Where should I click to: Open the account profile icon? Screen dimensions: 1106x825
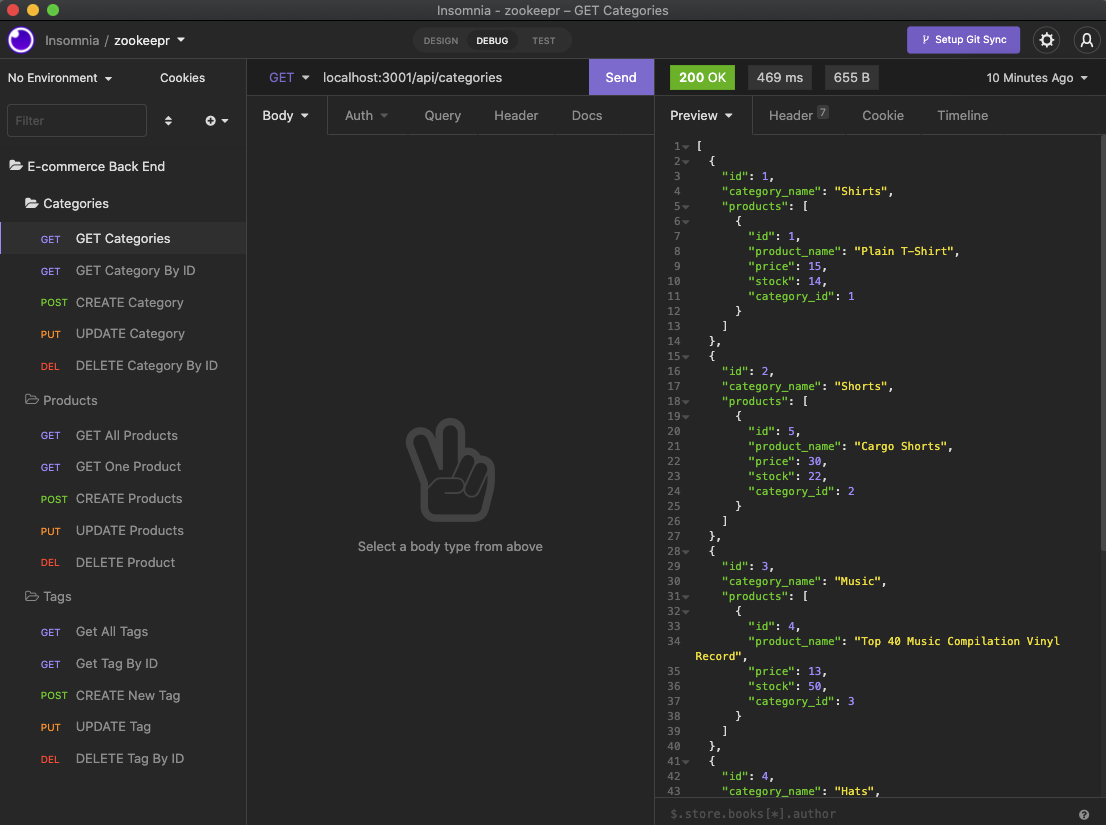tap(1087, 39)
